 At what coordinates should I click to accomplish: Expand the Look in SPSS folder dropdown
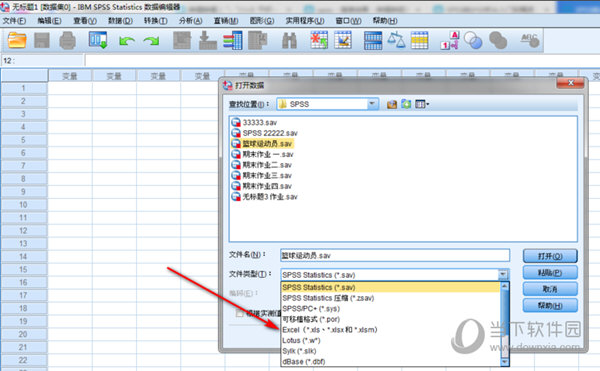(372, 104)
